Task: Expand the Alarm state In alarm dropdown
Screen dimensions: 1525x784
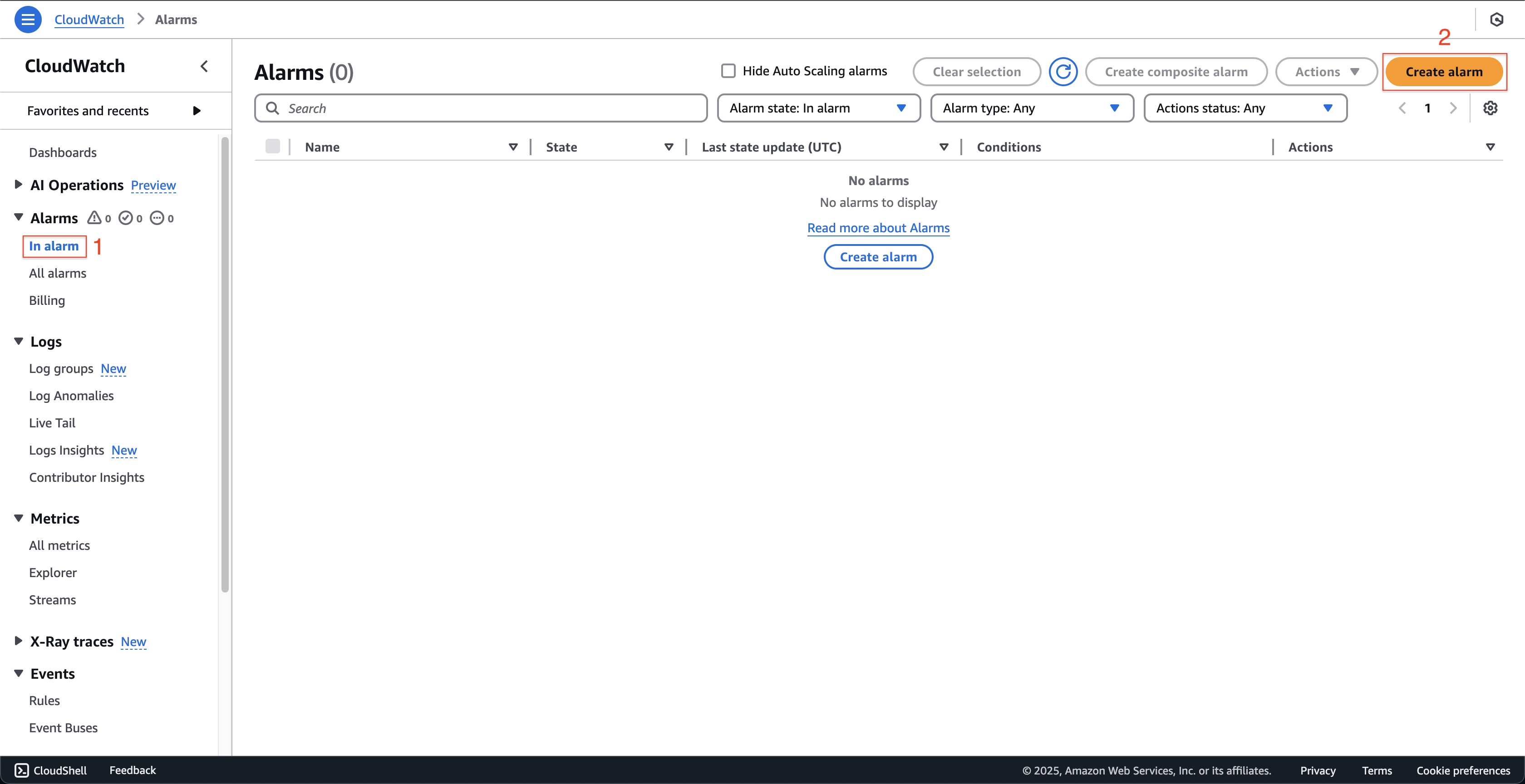Action: (816, 108)
